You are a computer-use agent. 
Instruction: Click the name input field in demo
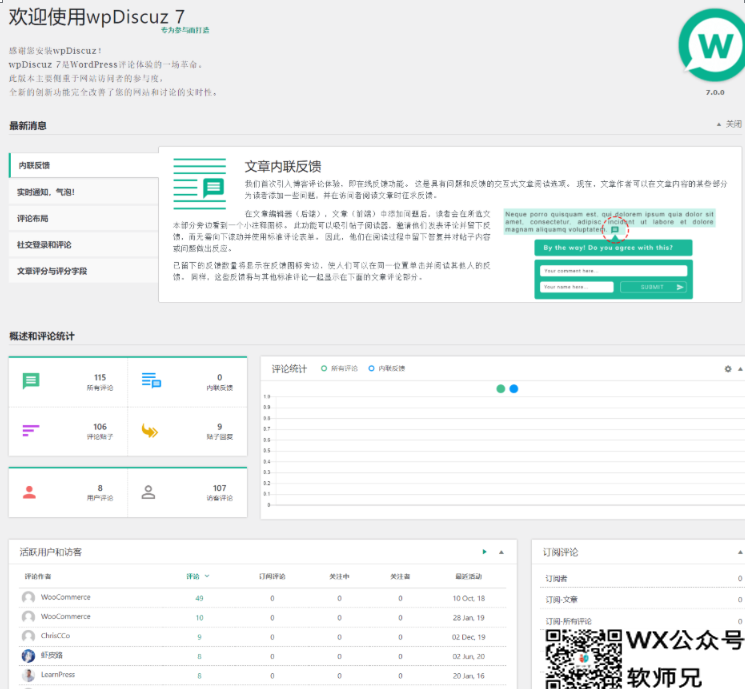click(577, 287)
